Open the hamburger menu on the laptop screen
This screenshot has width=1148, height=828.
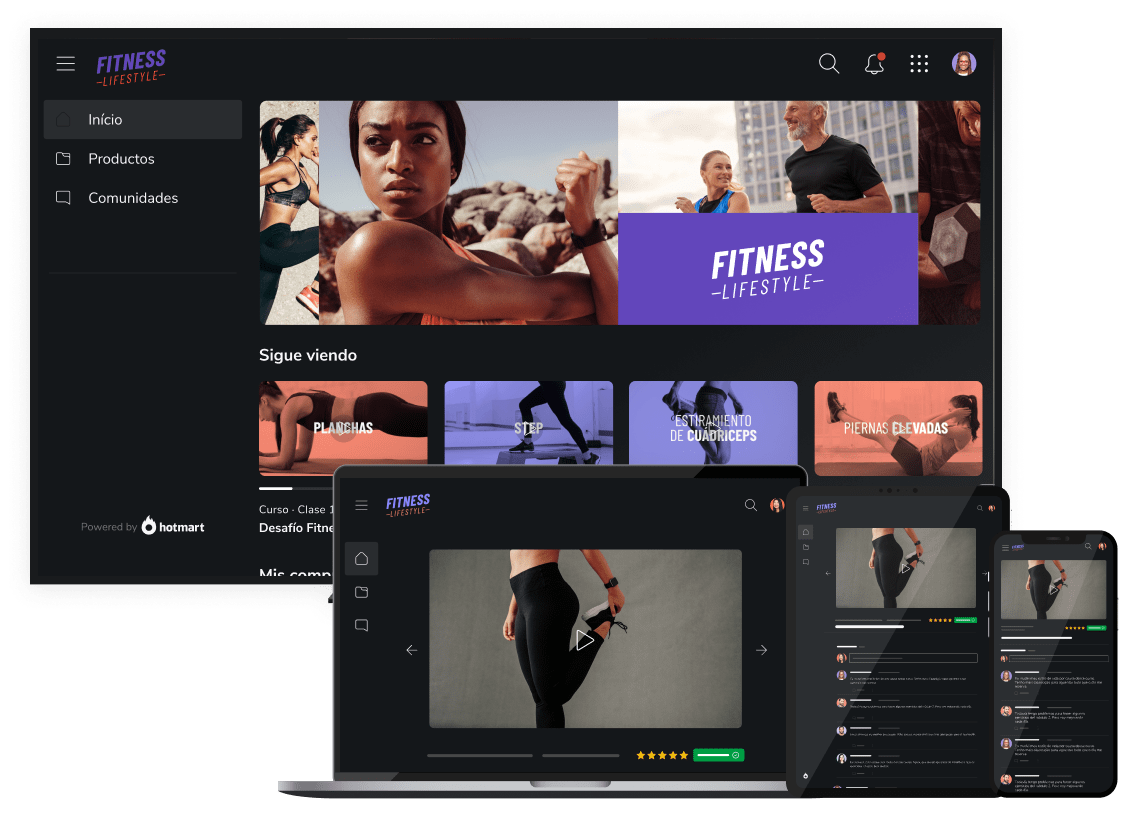[361, 506]
